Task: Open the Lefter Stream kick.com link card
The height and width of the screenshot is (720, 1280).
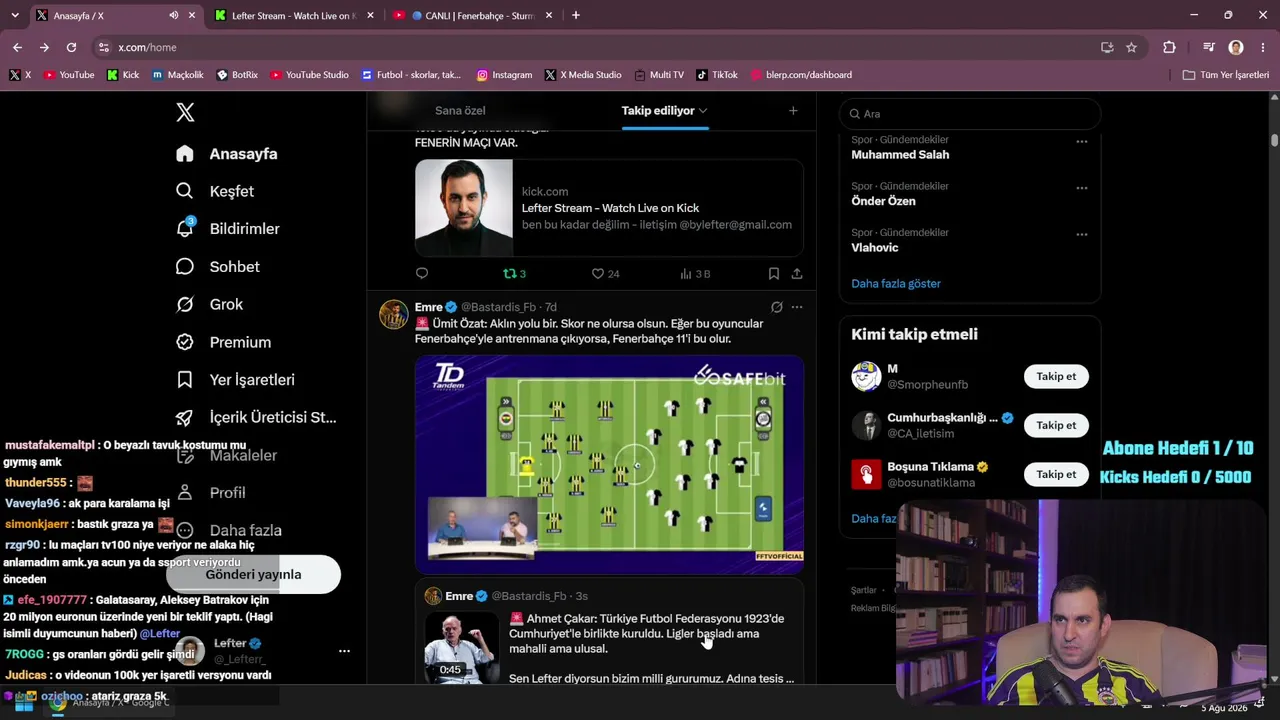Action: 609,208
